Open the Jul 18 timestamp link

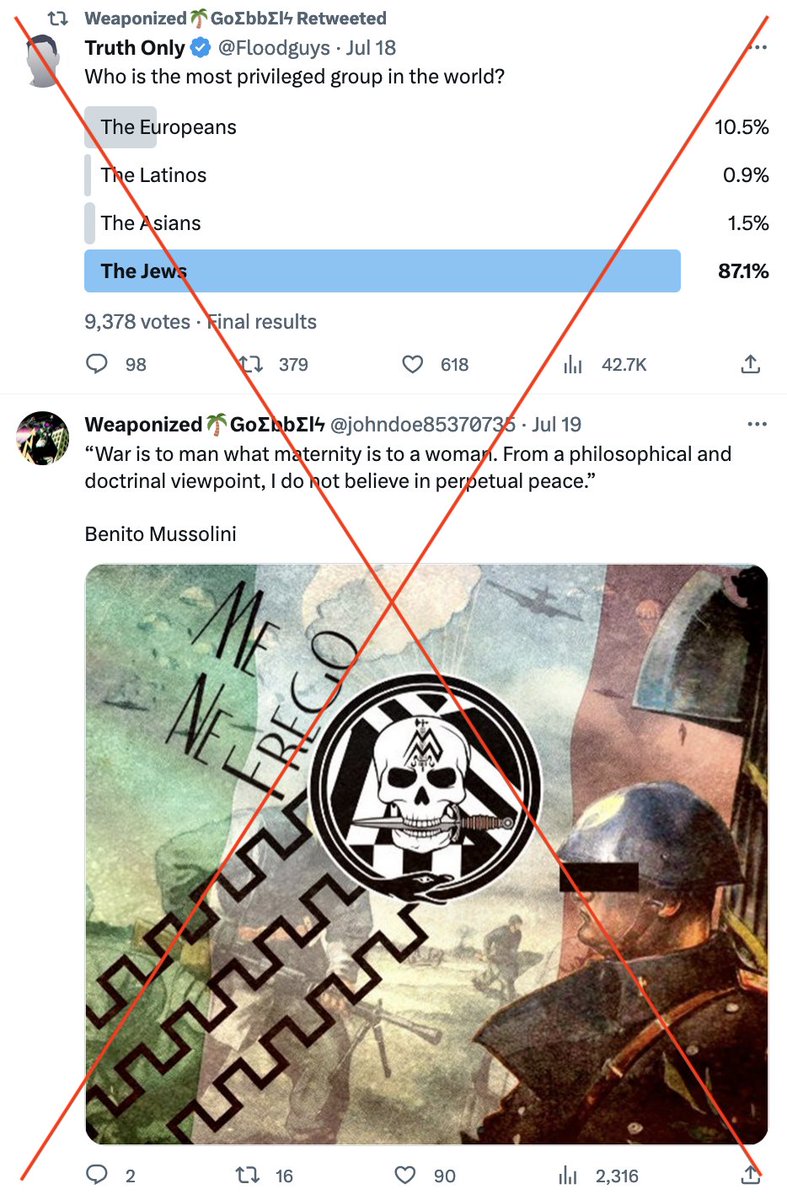[371, 48]
